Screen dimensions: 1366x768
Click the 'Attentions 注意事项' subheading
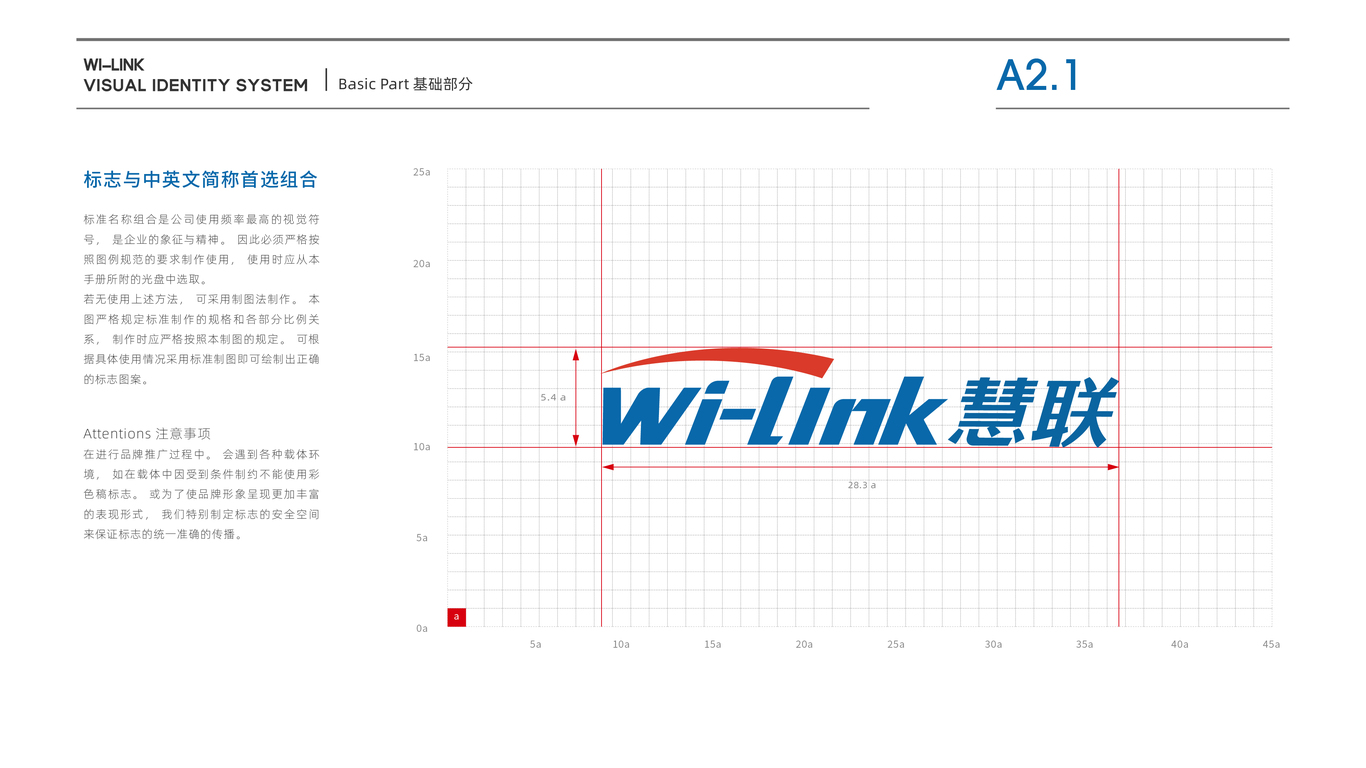(x=147, y=434)
